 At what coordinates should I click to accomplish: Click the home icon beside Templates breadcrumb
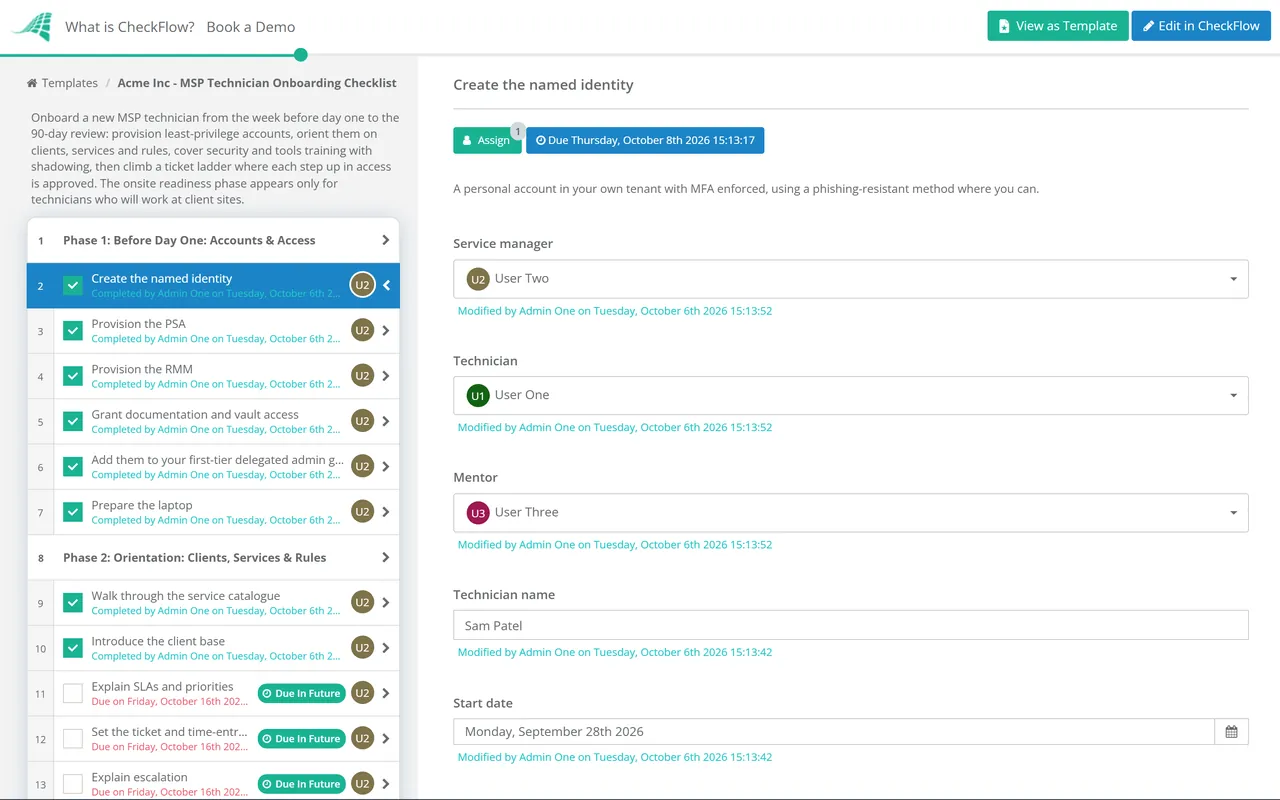[x=32, y=83]
